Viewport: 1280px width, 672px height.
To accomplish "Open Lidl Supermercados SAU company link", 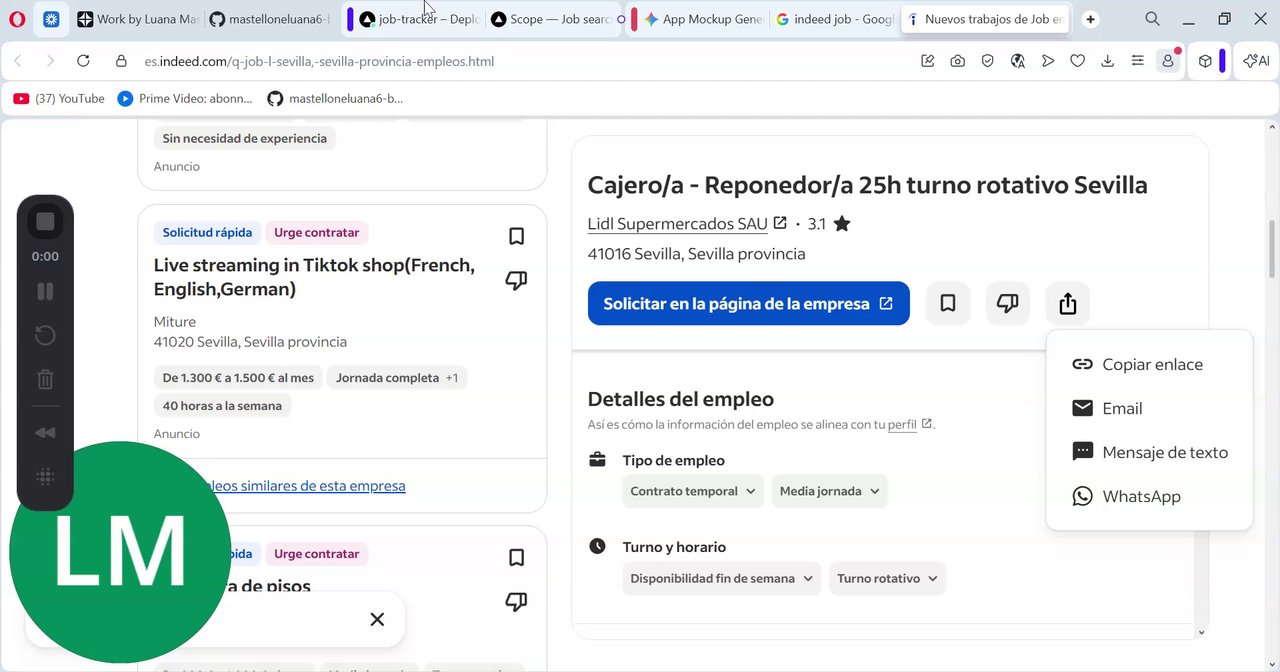I will (x=687, y=224).
